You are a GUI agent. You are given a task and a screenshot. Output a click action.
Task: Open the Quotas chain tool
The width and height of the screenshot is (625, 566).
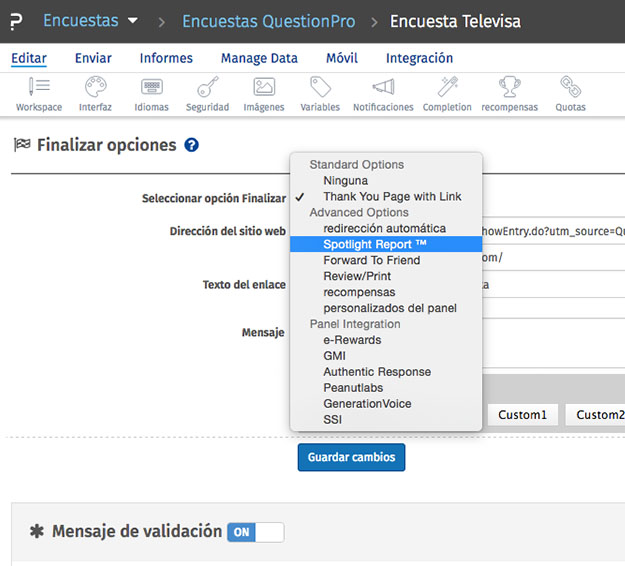click(570, 94)
